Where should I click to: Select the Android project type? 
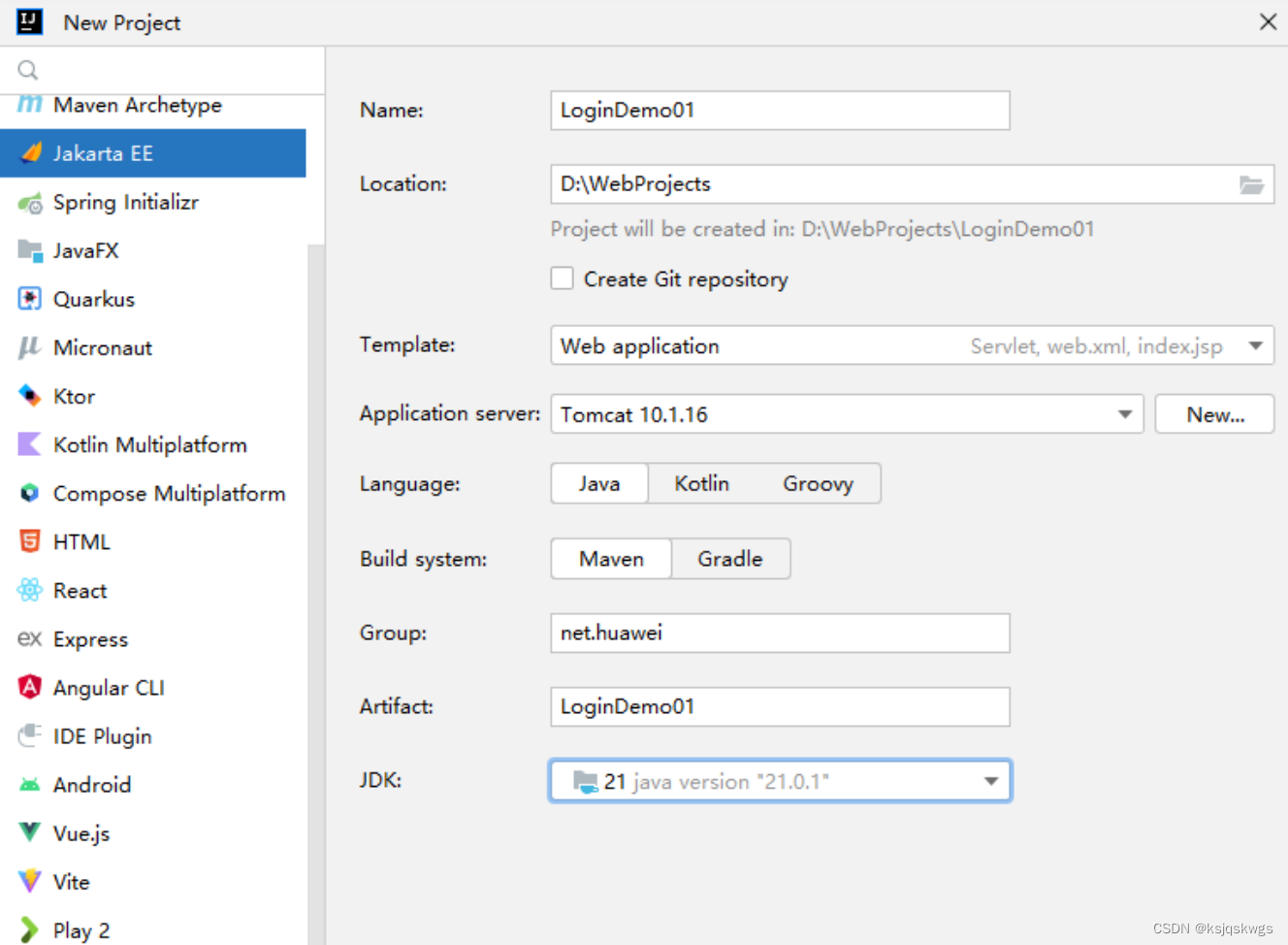coord(153,784)
